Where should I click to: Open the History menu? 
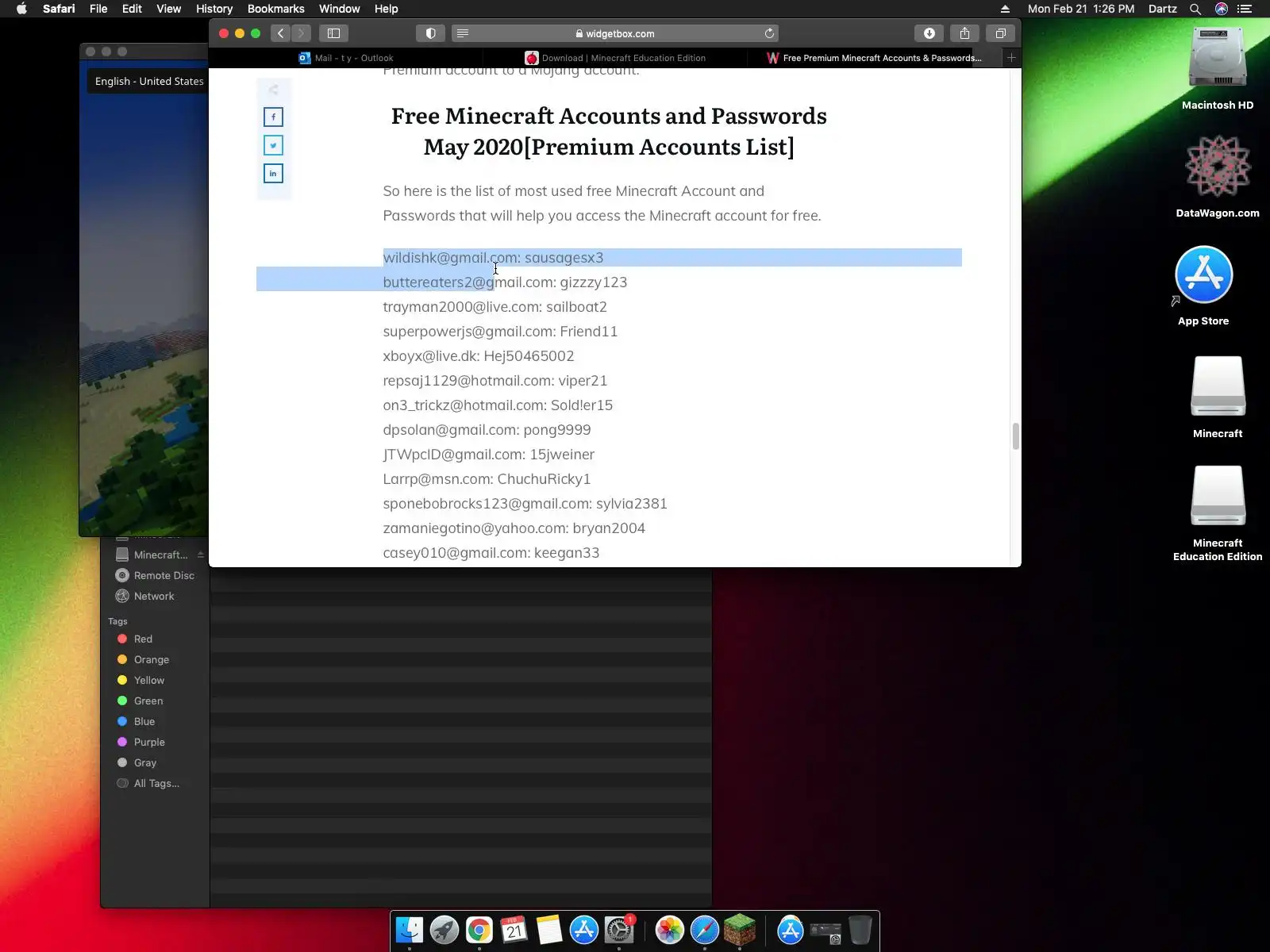214,9
